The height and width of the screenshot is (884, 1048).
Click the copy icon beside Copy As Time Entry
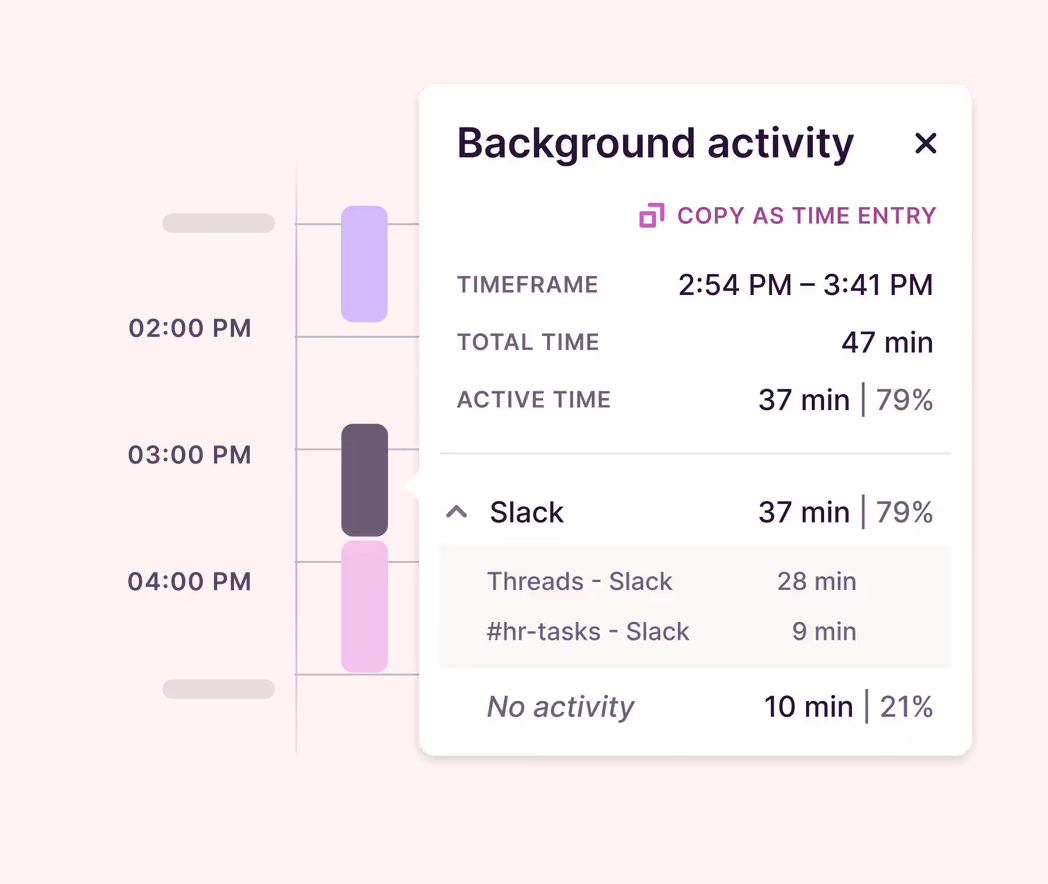[x=652, y=216]
